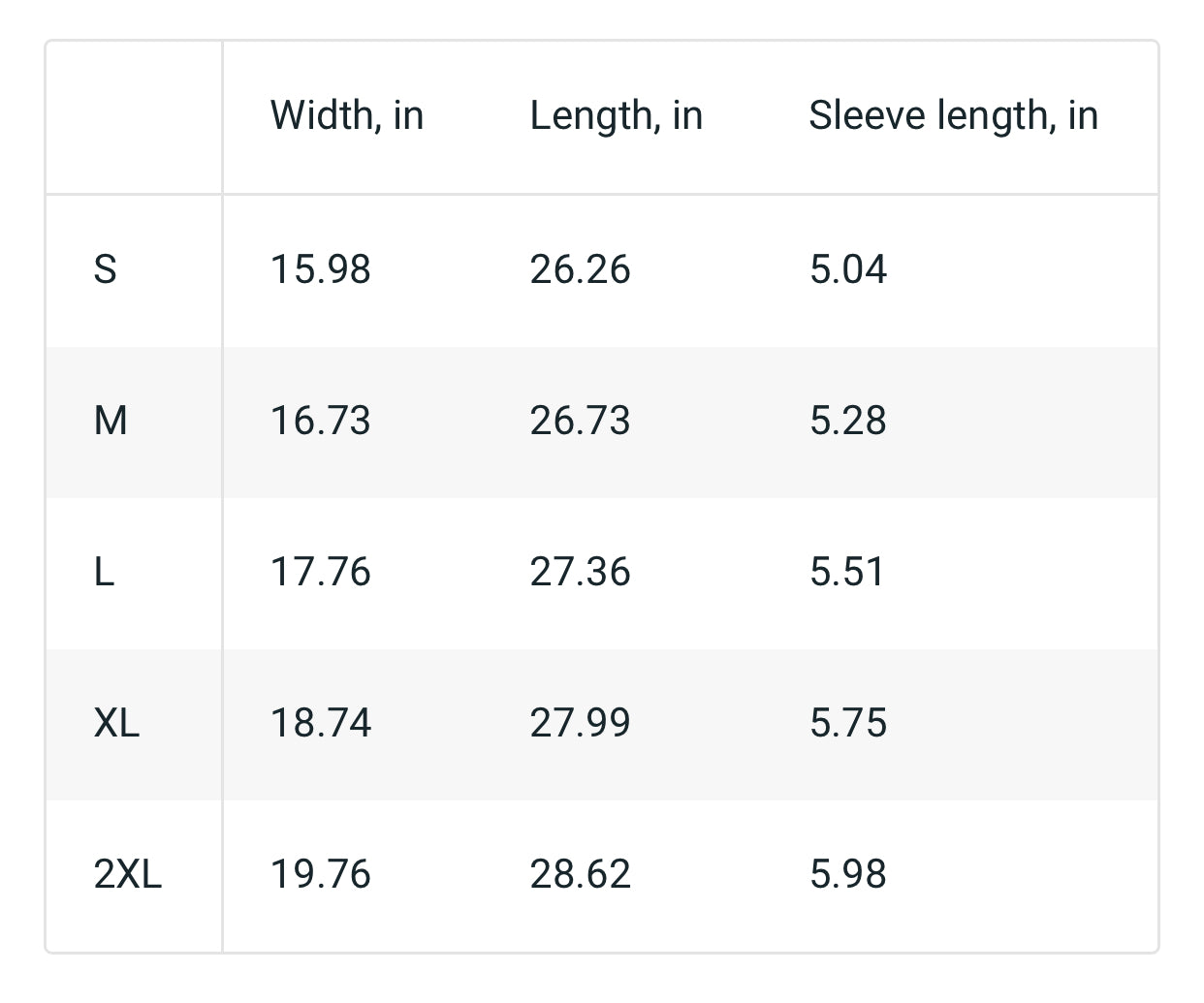Select the S size row label
This screenshot has width=1204, height=1003.
[x=105, y=268]
